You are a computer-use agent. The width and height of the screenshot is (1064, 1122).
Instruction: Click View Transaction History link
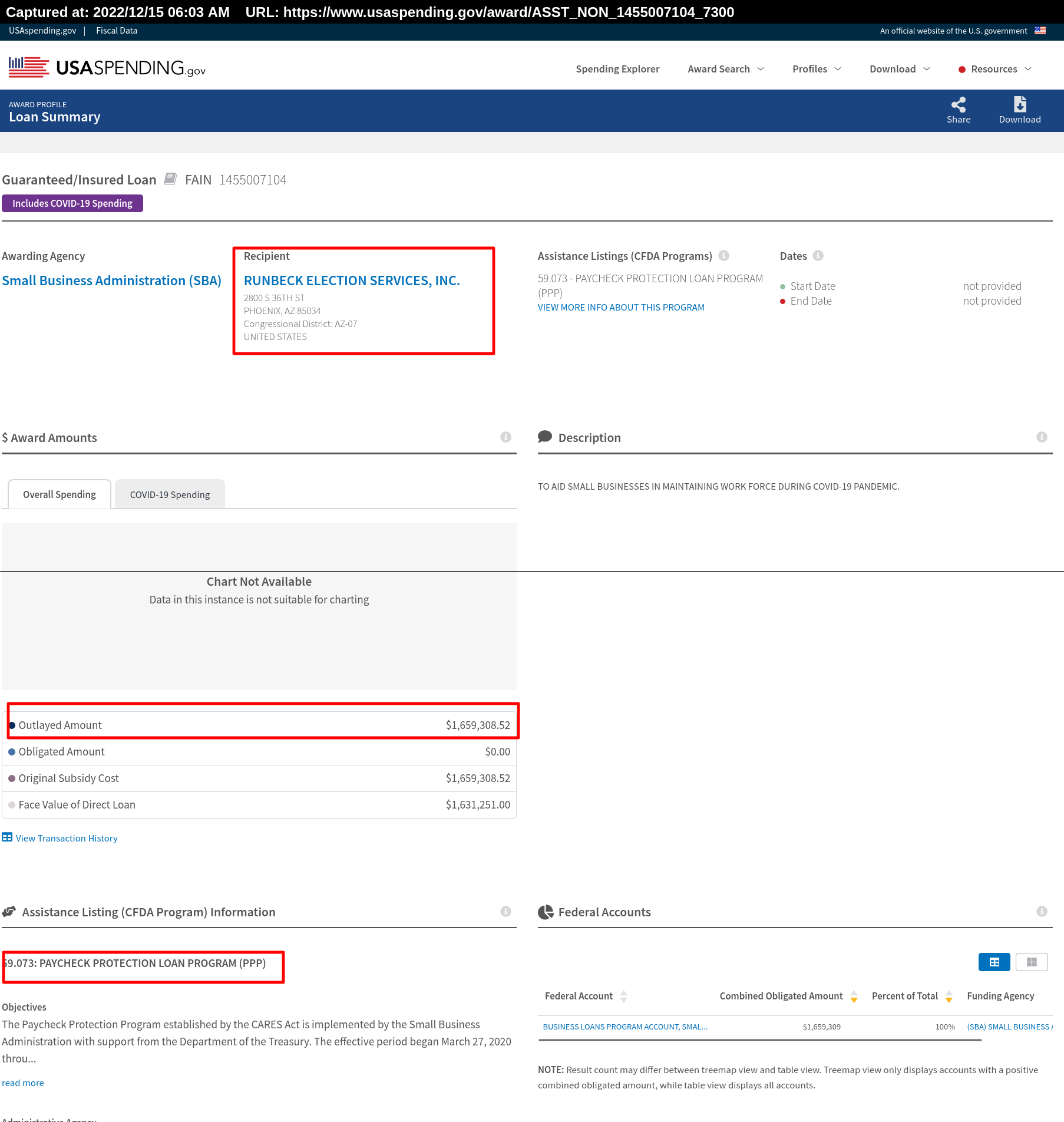67,838
